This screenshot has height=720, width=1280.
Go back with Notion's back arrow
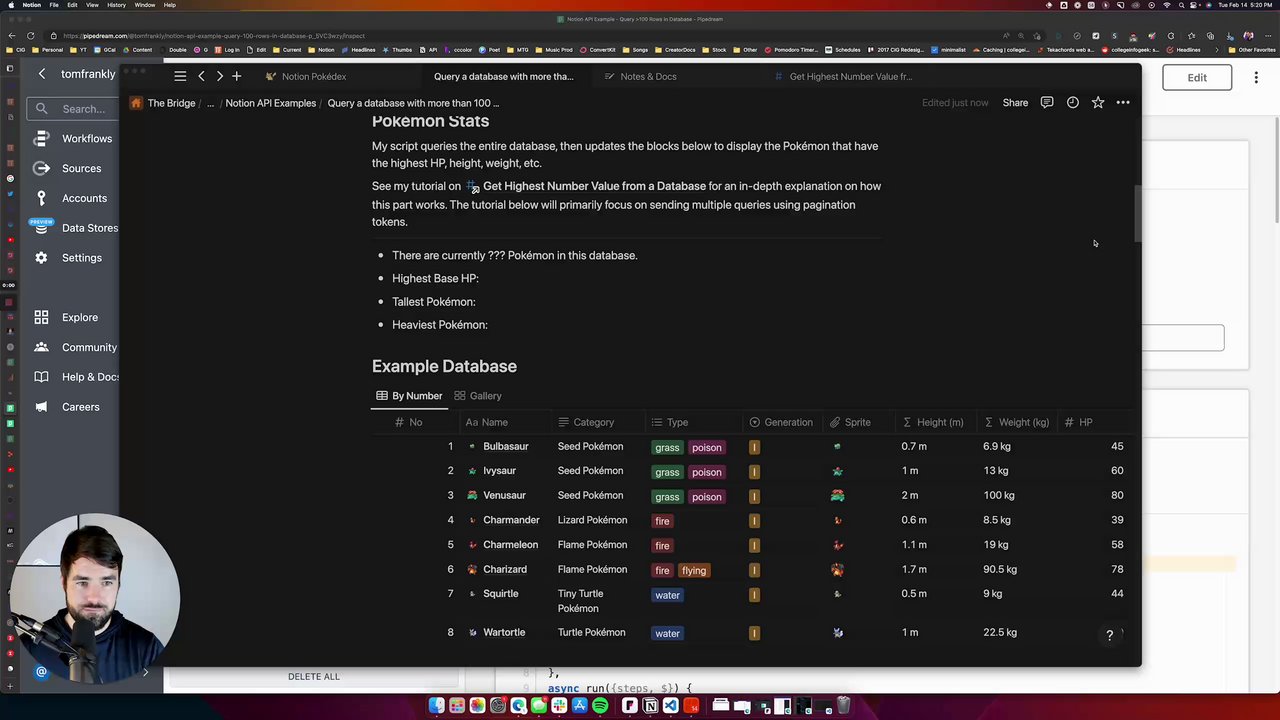point(201,76)
